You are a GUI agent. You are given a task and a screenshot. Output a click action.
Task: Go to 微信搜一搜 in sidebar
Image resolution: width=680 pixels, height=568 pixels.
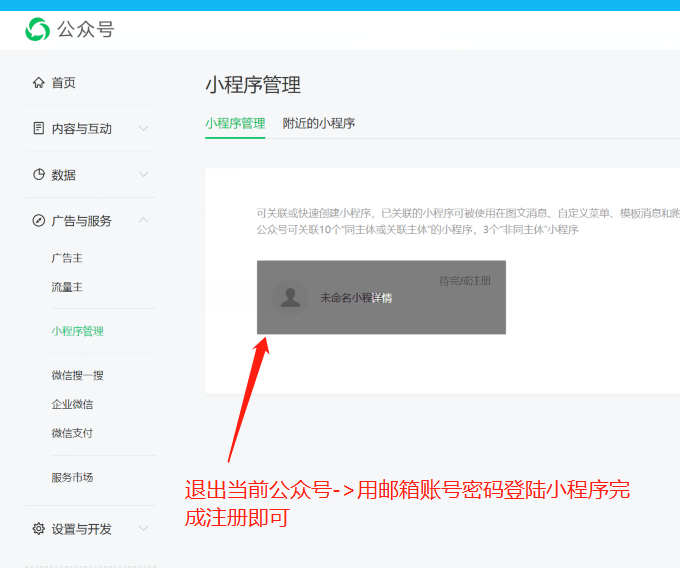point(77,376)
